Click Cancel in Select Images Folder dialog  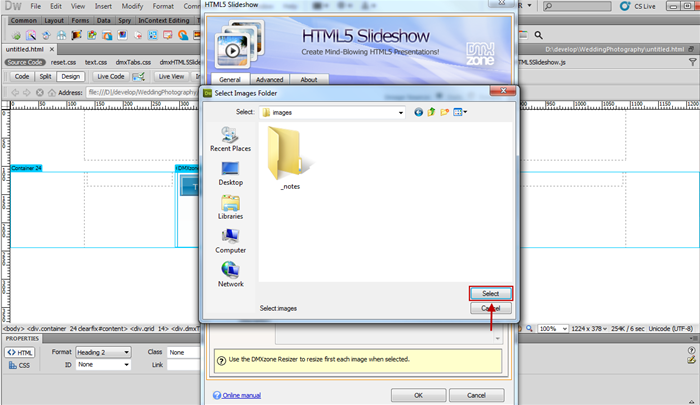491,308
